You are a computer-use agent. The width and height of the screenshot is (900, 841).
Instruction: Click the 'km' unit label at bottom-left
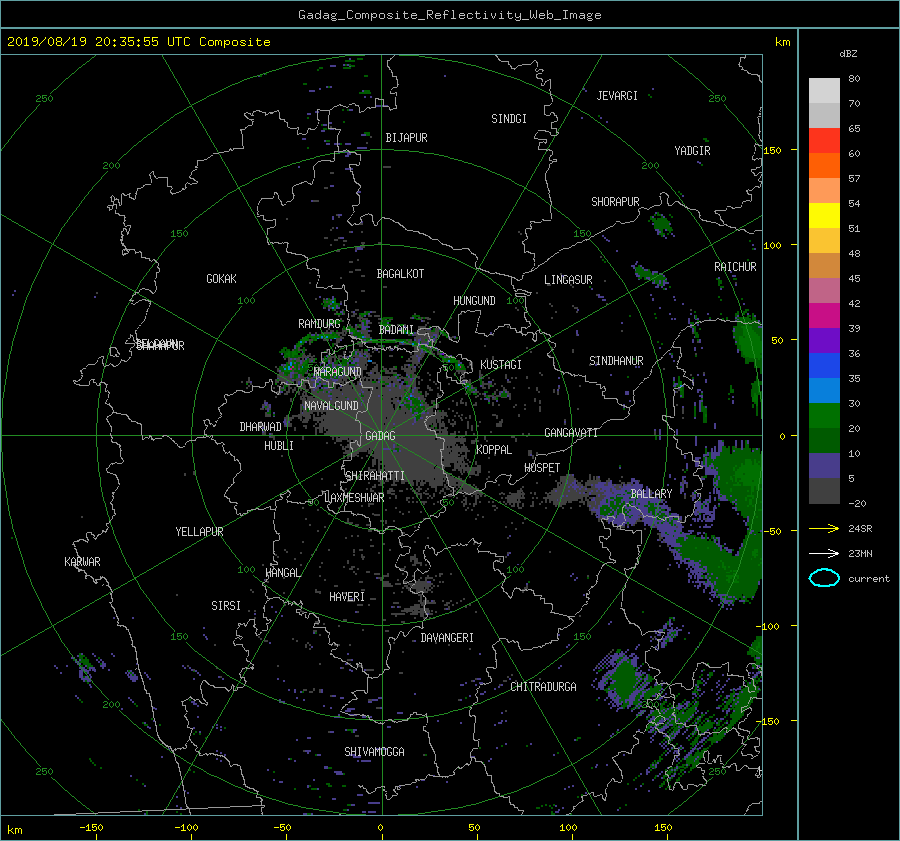[x=14, y=830]
